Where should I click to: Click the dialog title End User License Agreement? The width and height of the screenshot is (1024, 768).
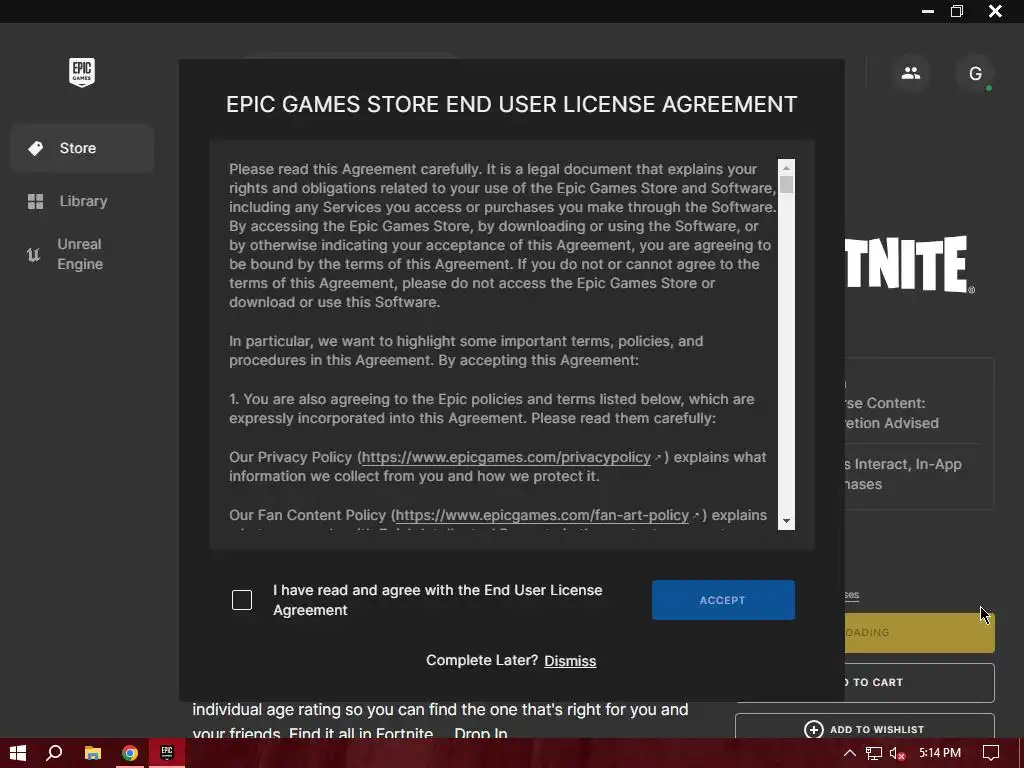tap(512, 104)
